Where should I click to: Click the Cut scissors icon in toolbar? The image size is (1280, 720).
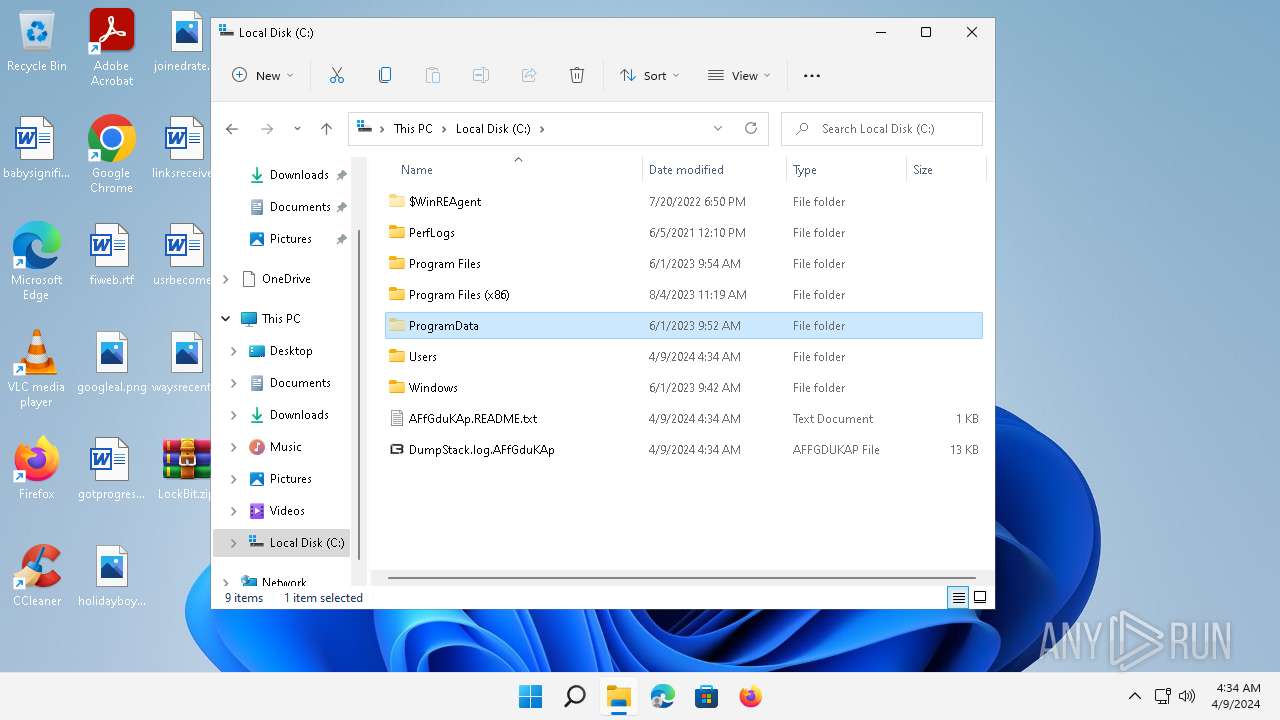point(337,75)
